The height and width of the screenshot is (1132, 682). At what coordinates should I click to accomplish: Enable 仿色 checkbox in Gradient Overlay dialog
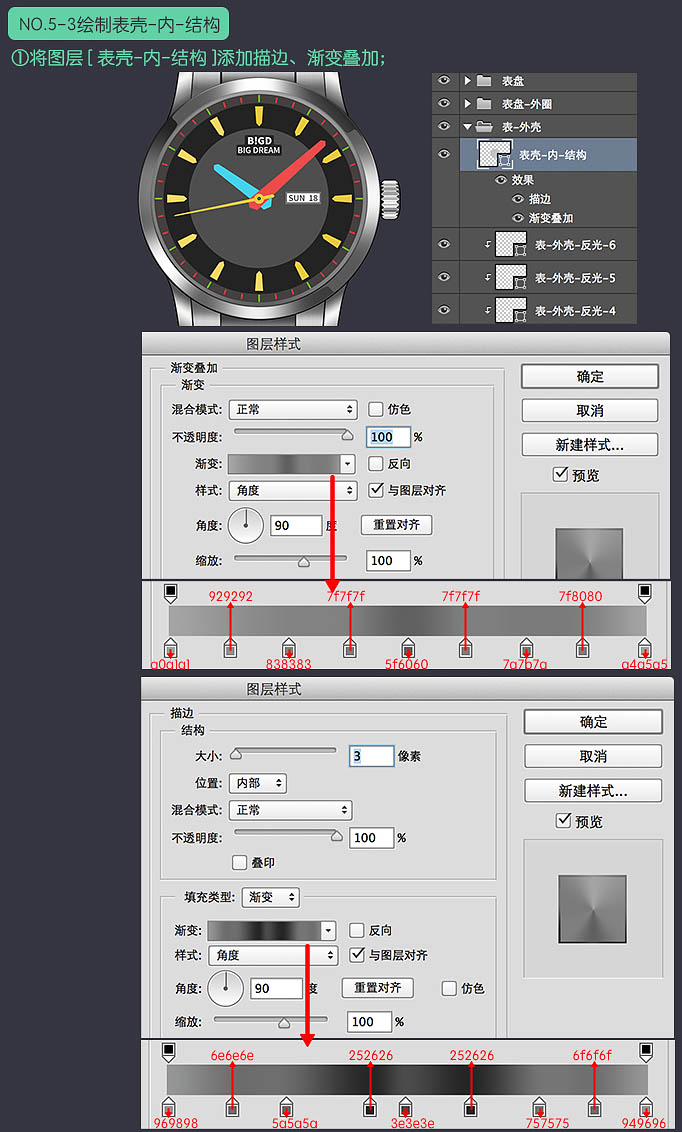375,409
